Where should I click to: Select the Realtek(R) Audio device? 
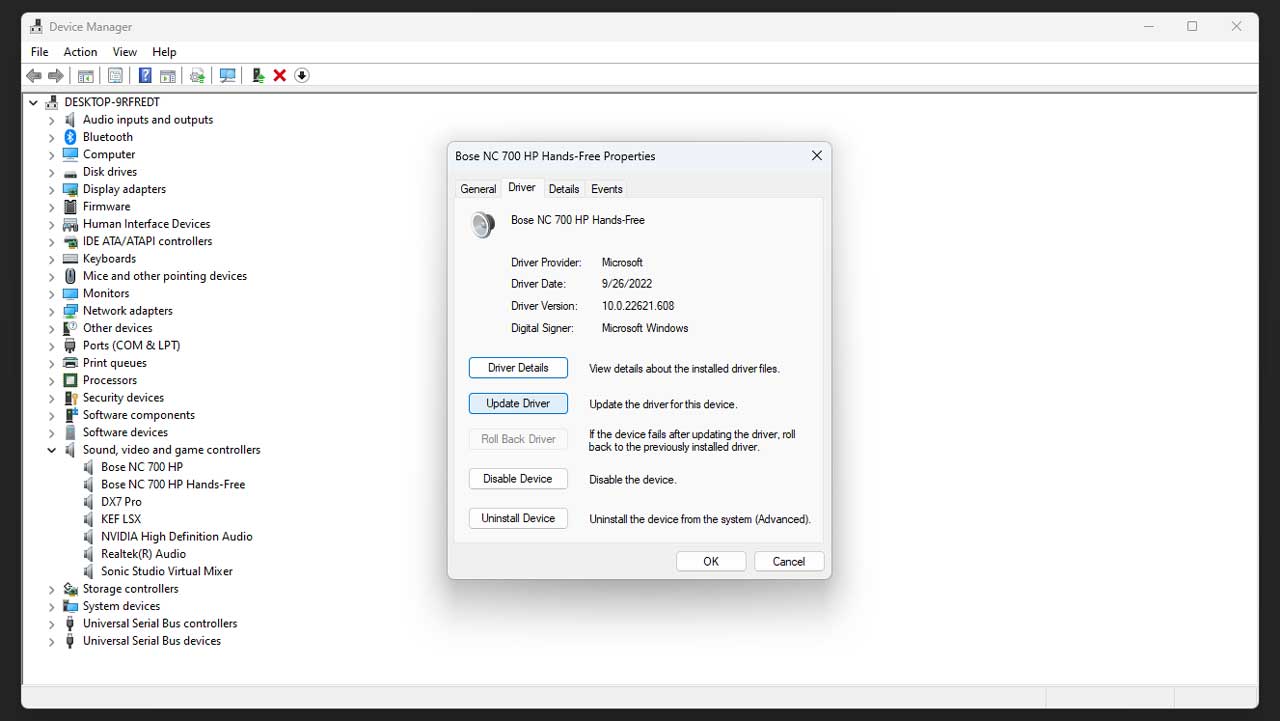pyautogui.click(x=143, y=554)
